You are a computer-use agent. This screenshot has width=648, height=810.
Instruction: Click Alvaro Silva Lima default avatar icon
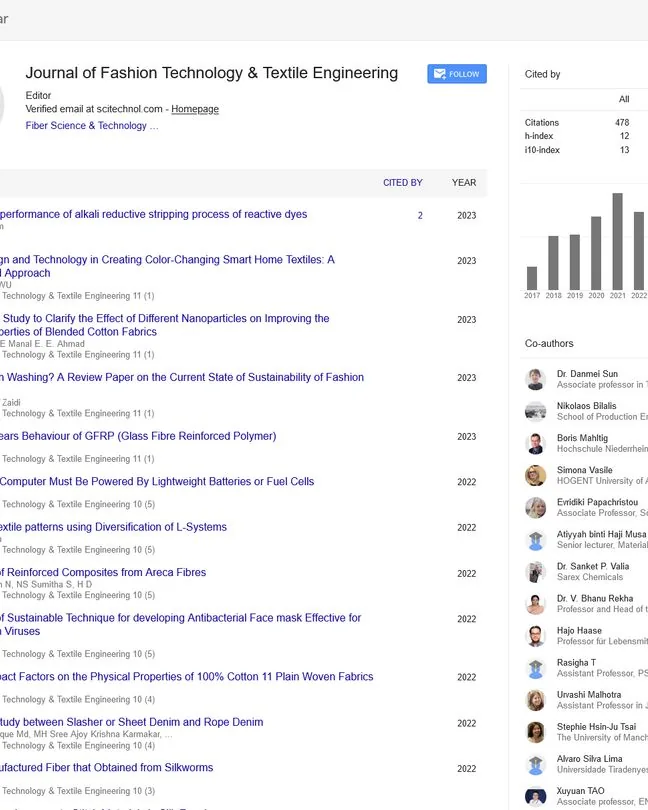[535, 765]
